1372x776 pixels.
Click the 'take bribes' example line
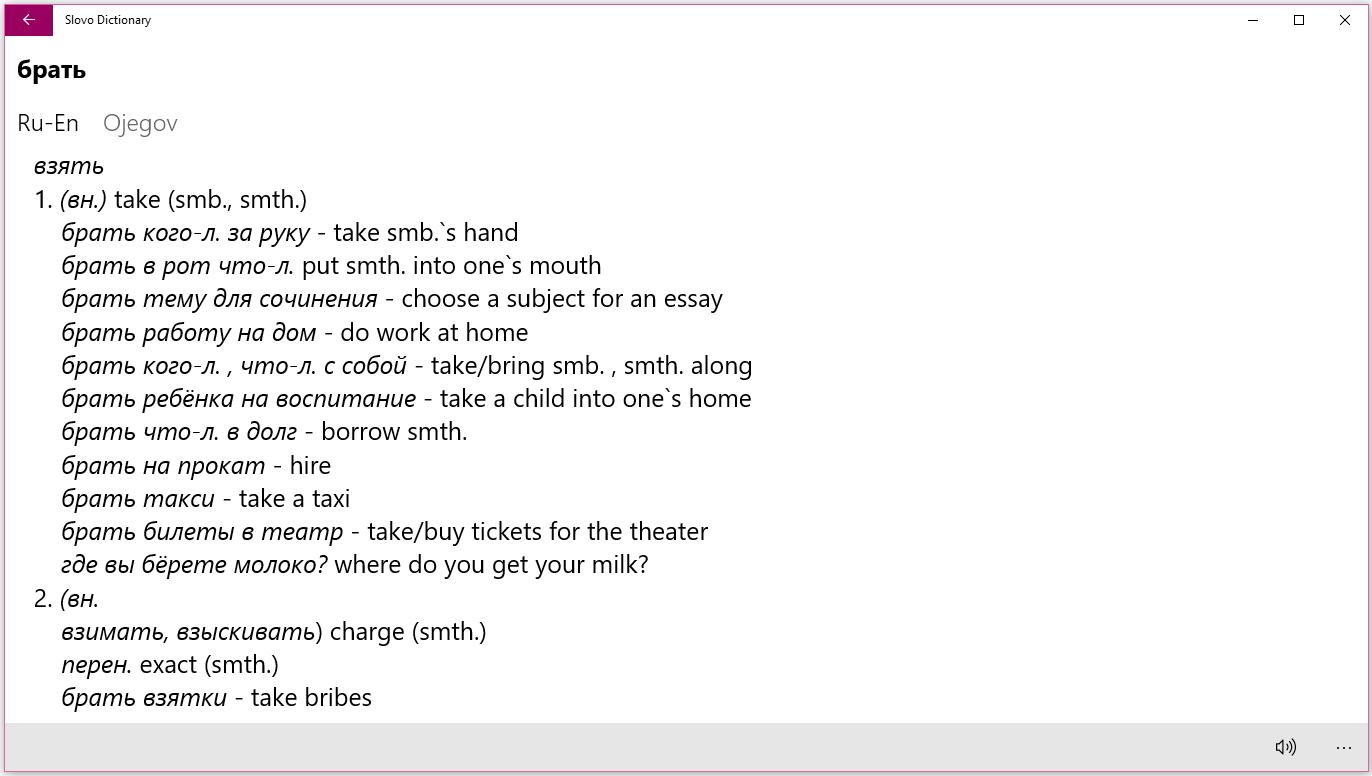pyautogui.click(x=217, y=698)
